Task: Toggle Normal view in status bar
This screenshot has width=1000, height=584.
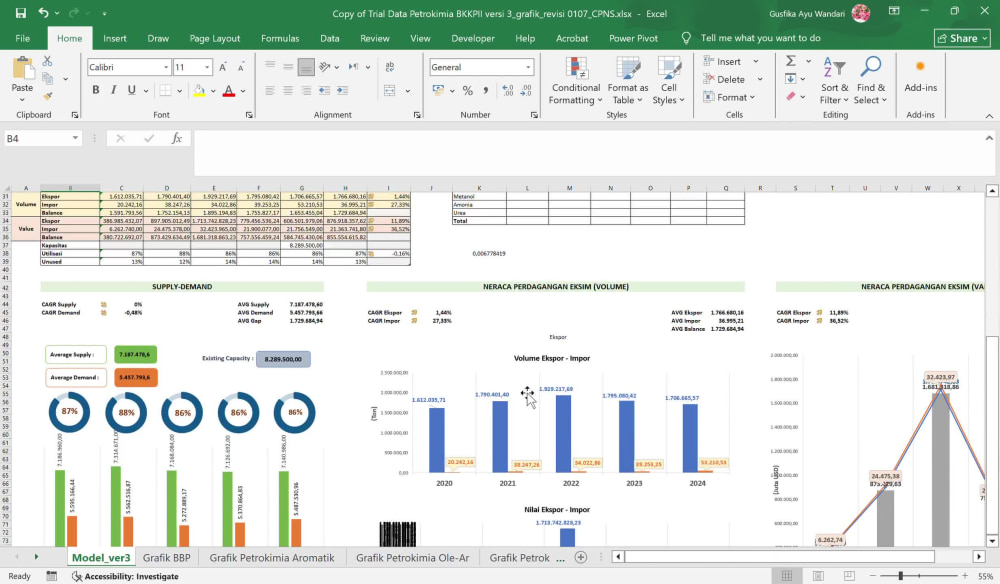Action: pos(787,576)
